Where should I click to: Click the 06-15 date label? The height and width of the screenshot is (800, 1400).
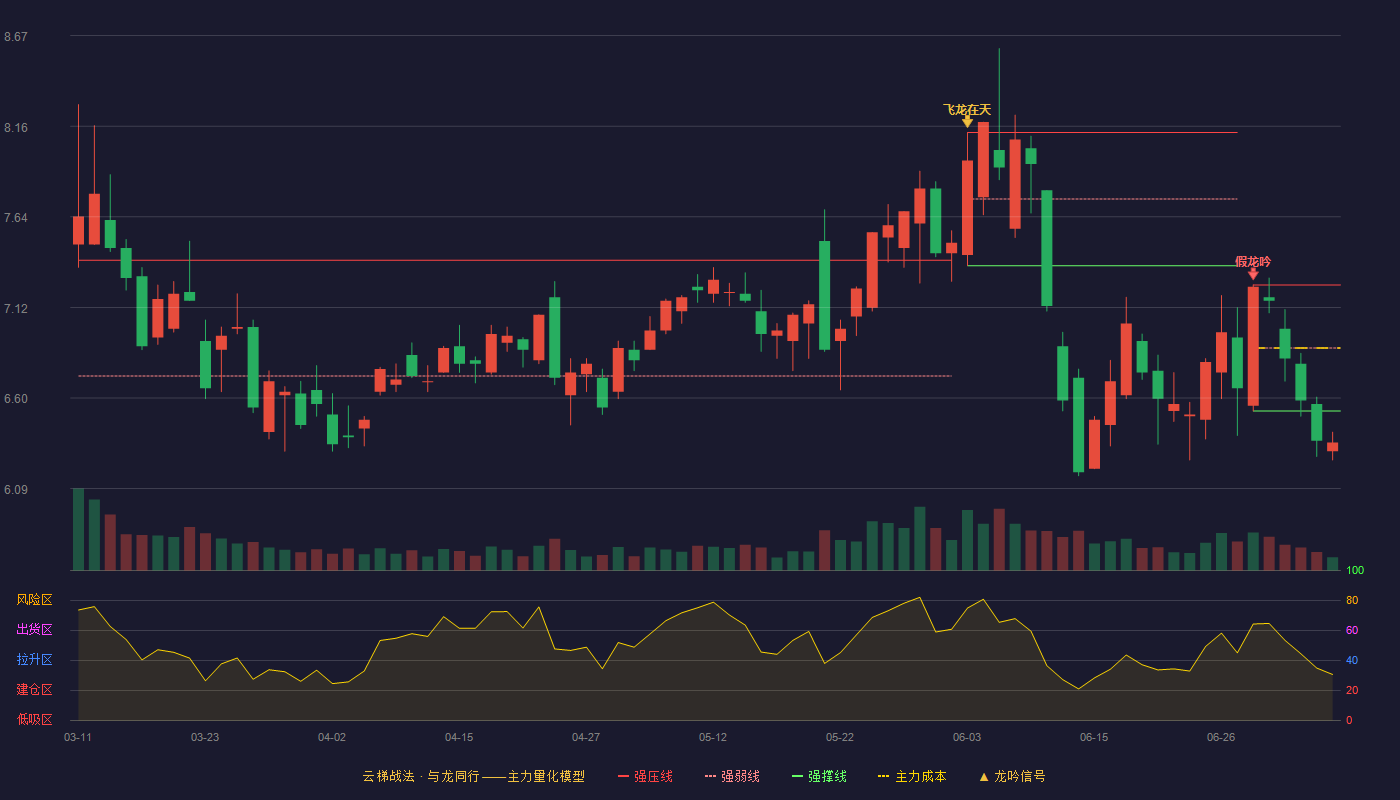point(1094,737)
